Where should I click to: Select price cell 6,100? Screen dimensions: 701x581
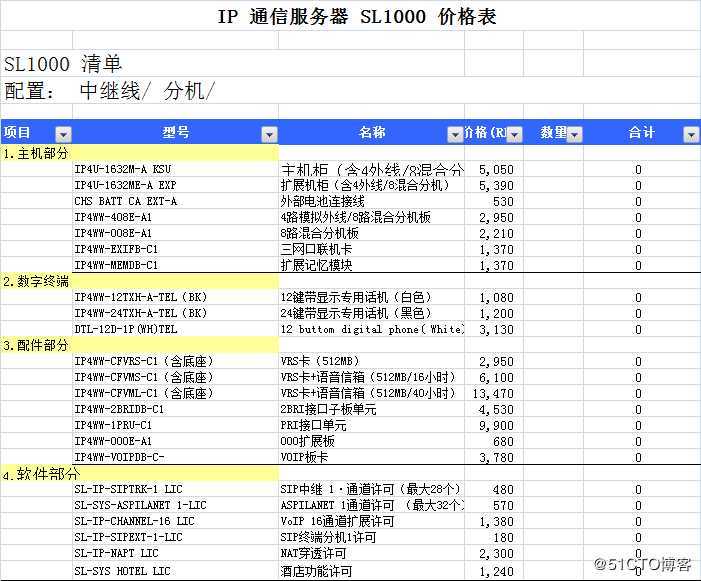pos(494,377)
